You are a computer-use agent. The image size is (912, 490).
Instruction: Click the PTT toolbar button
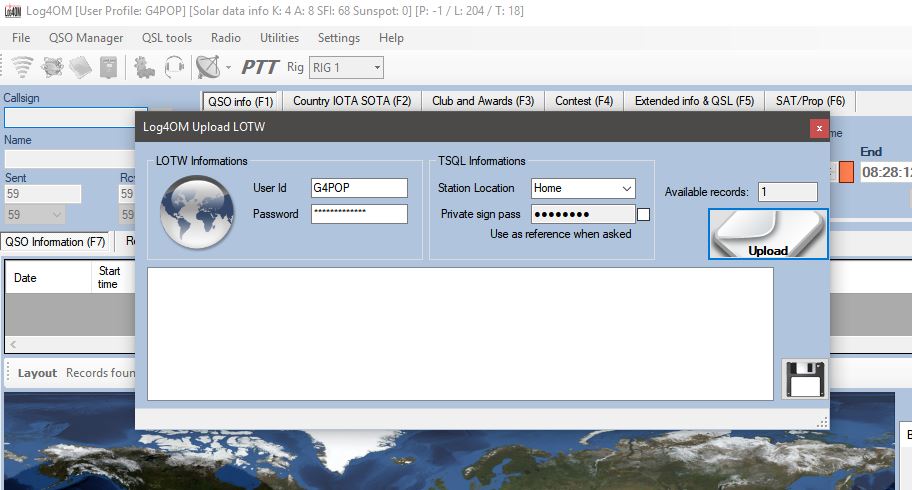(x=259, y=67)
